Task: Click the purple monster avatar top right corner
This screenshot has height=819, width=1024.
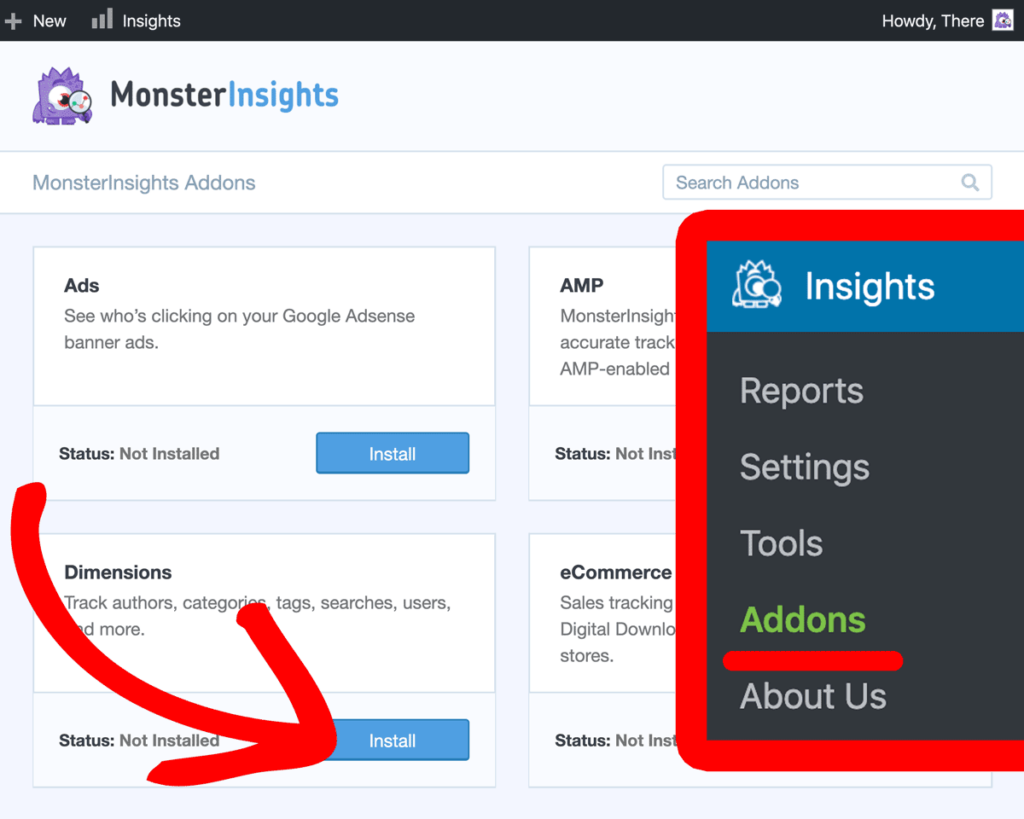Action: (x=1003, y=20)
